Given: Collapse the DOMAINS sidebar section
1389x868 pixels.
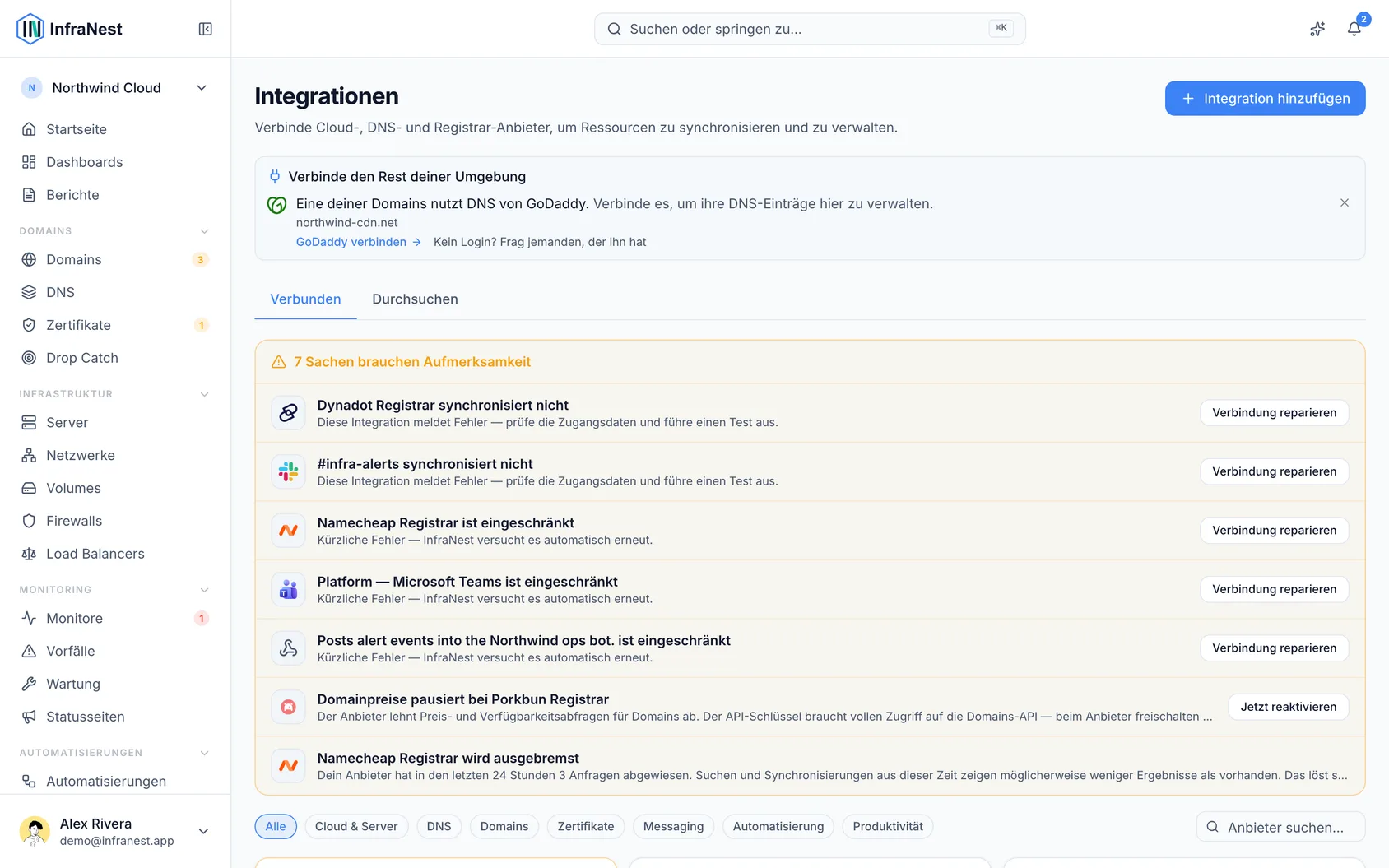Looking at the screenshot, I should pos(205,231).
